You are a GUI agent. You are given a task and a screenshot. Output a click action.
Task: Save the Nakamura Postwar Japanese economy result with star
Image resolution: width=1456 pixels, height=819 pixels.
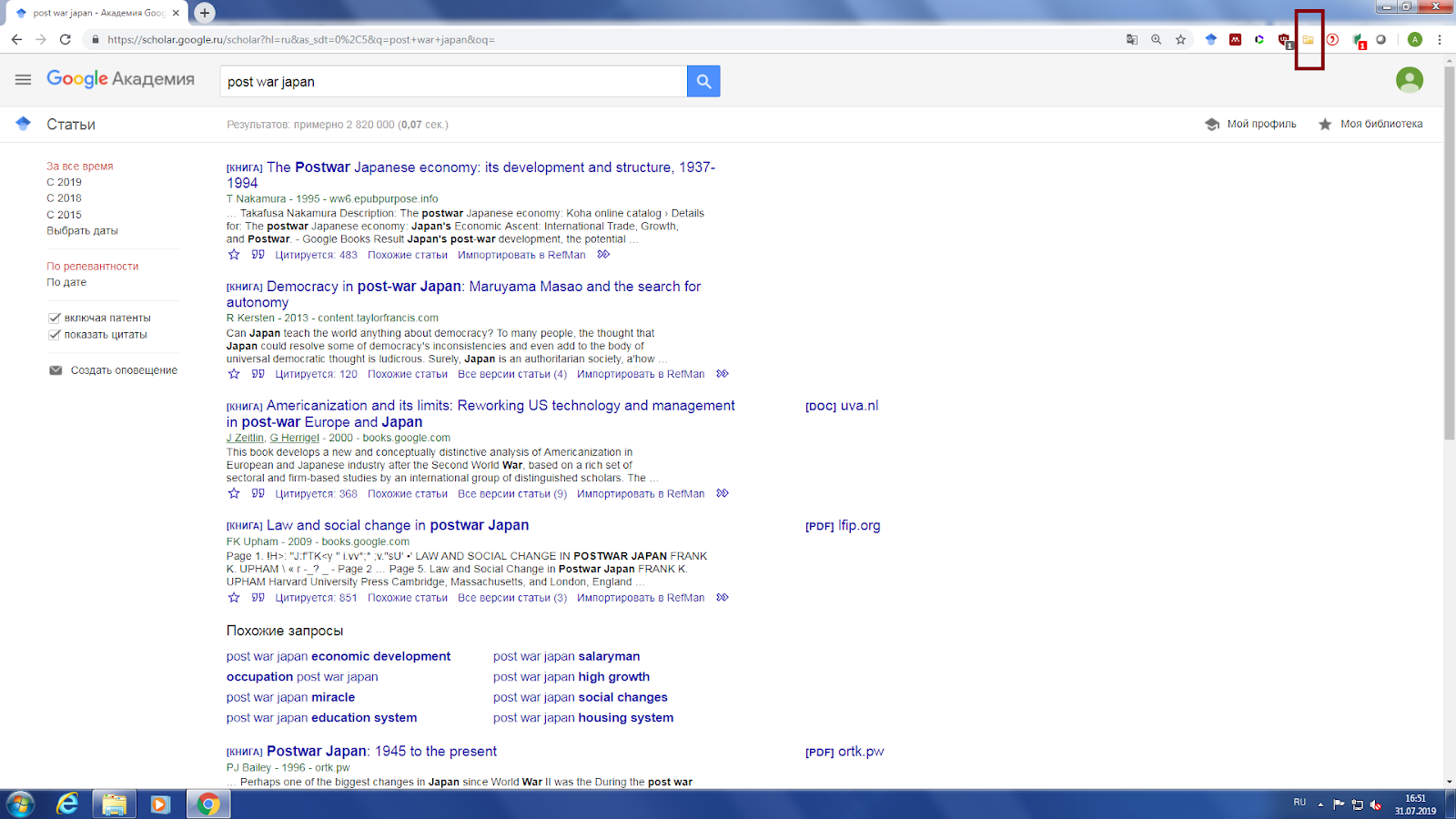click(x=234, y=255)
